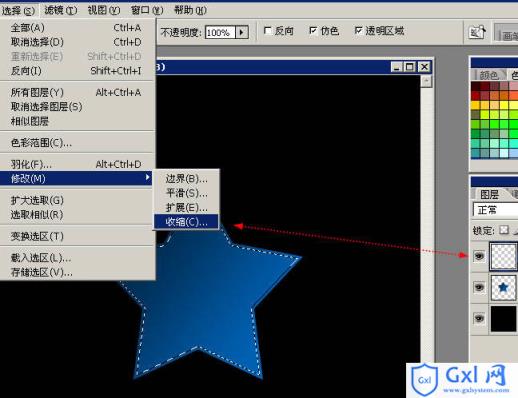The height and width of the screenshot is (398, 518).
Task: Hide the star layer using its eye icon
Action: (479, 287)
